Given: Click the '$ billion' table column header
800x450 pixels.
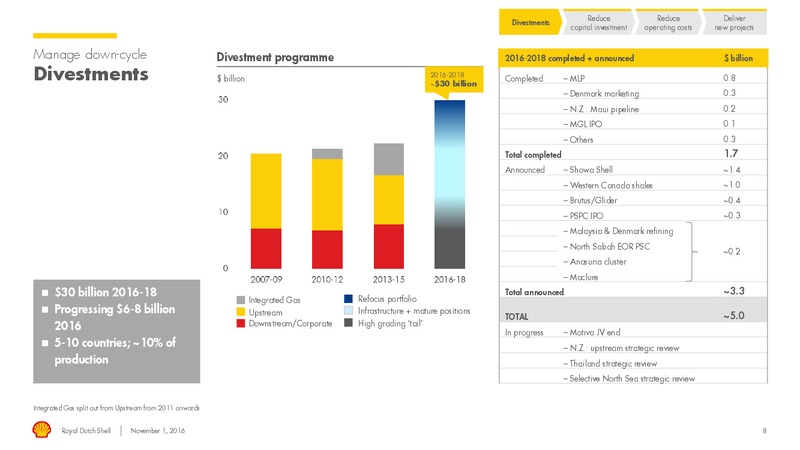Looking at the screenshot, I should click(738, 58).
